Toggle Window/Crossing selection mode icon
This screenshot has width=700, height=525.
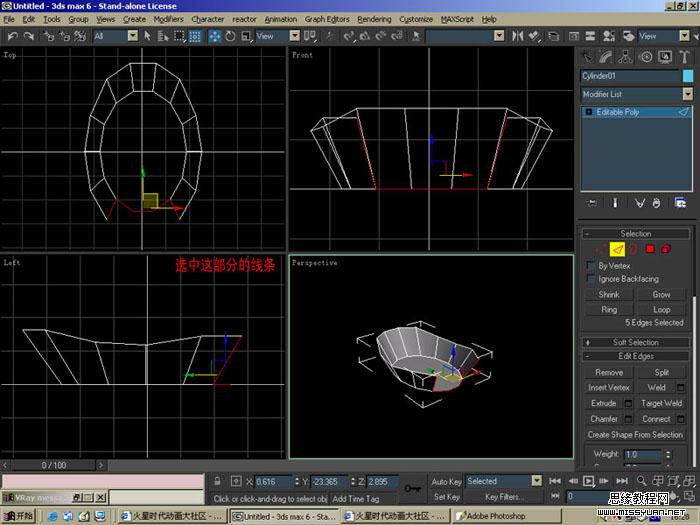click(x=195, y=36)
